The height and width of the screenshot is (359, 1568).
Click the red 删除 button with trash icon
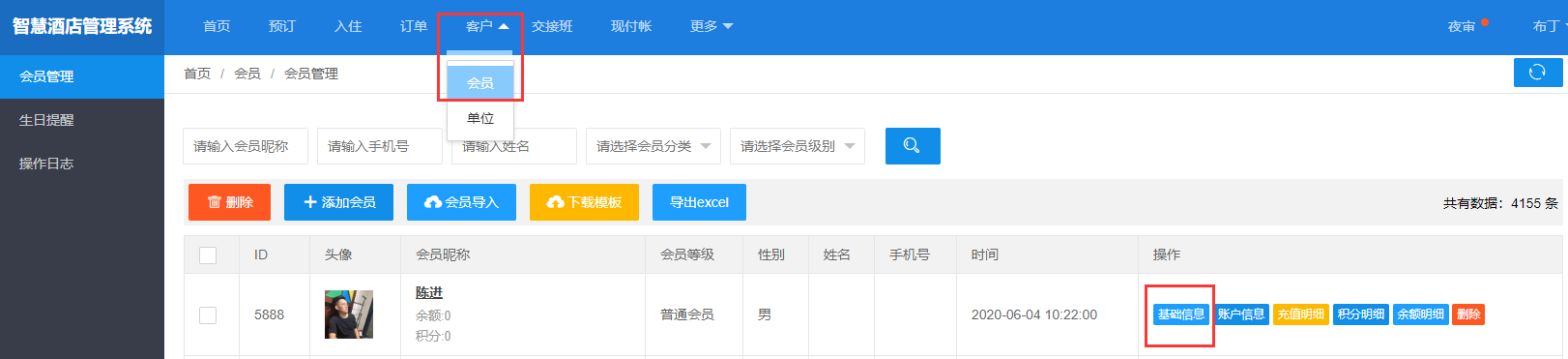[x=229, y=202]
